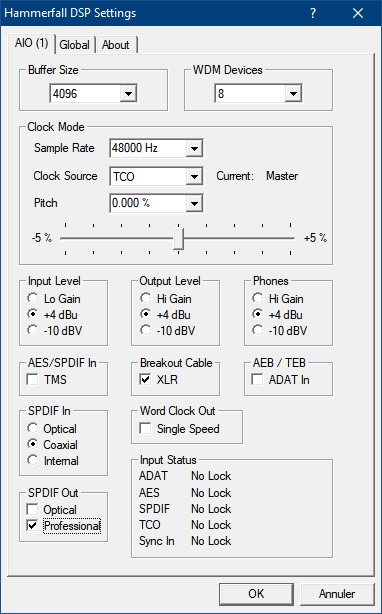The height and width of the screenshot is (614, 382).
Task: Click the -5 % pitch slider label
Action: (42, 238)
